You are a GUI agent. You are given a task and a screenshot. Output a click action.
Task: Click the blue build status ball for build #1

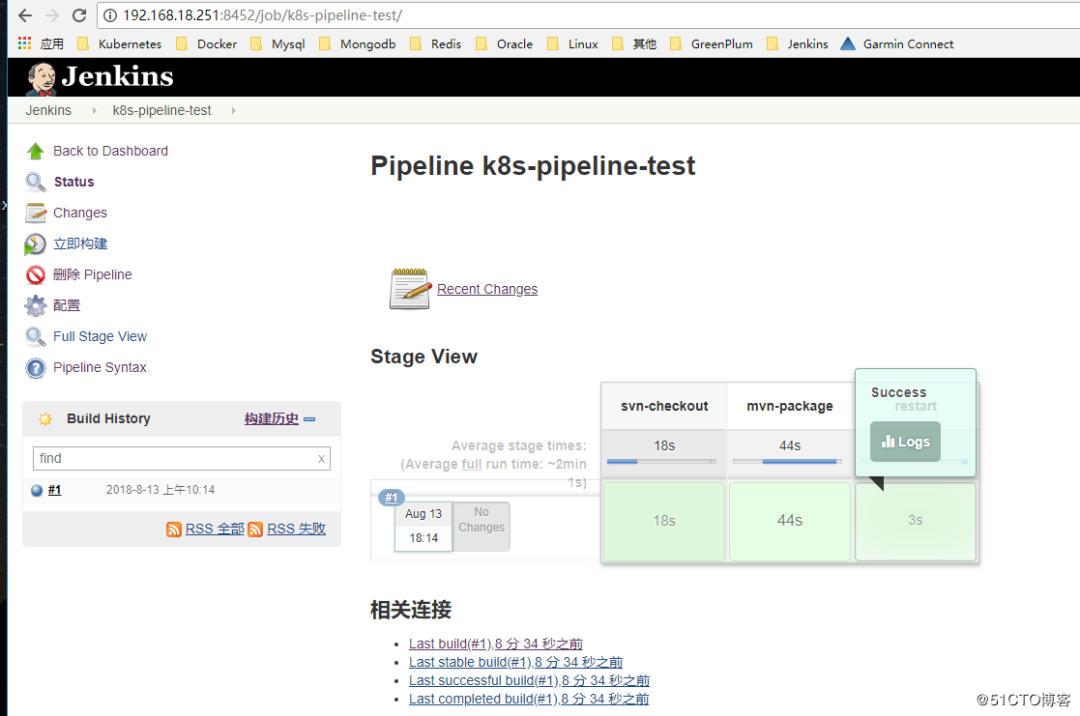[36, 489]
